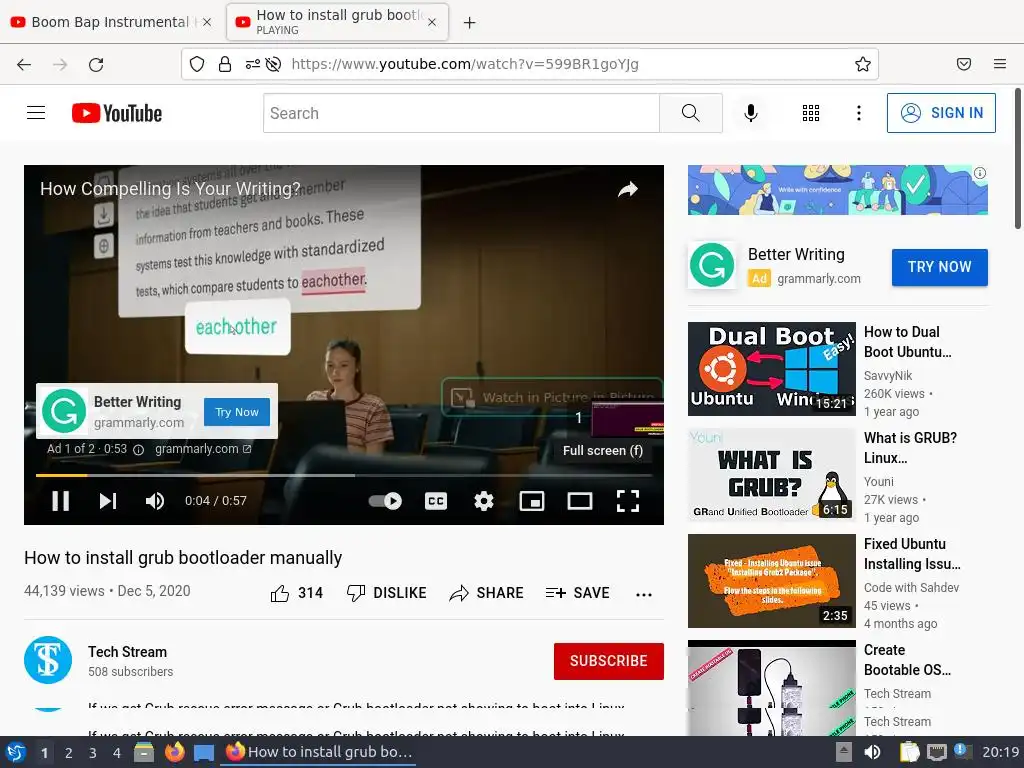This screenshot has width=1024, height=768.
Task: Open more actions ellipsis under video
Action: (x=644, y=594)
